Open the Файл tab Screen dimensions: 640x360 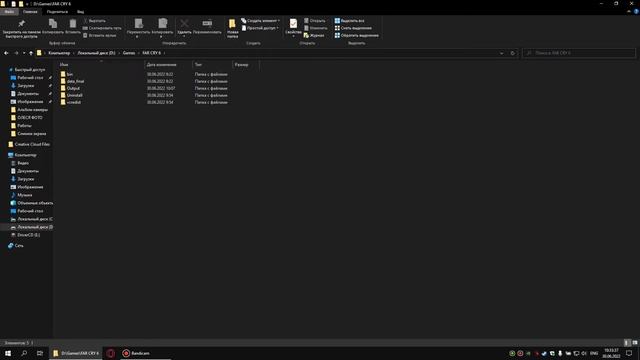pyautogui.click(x=9, y=12)
